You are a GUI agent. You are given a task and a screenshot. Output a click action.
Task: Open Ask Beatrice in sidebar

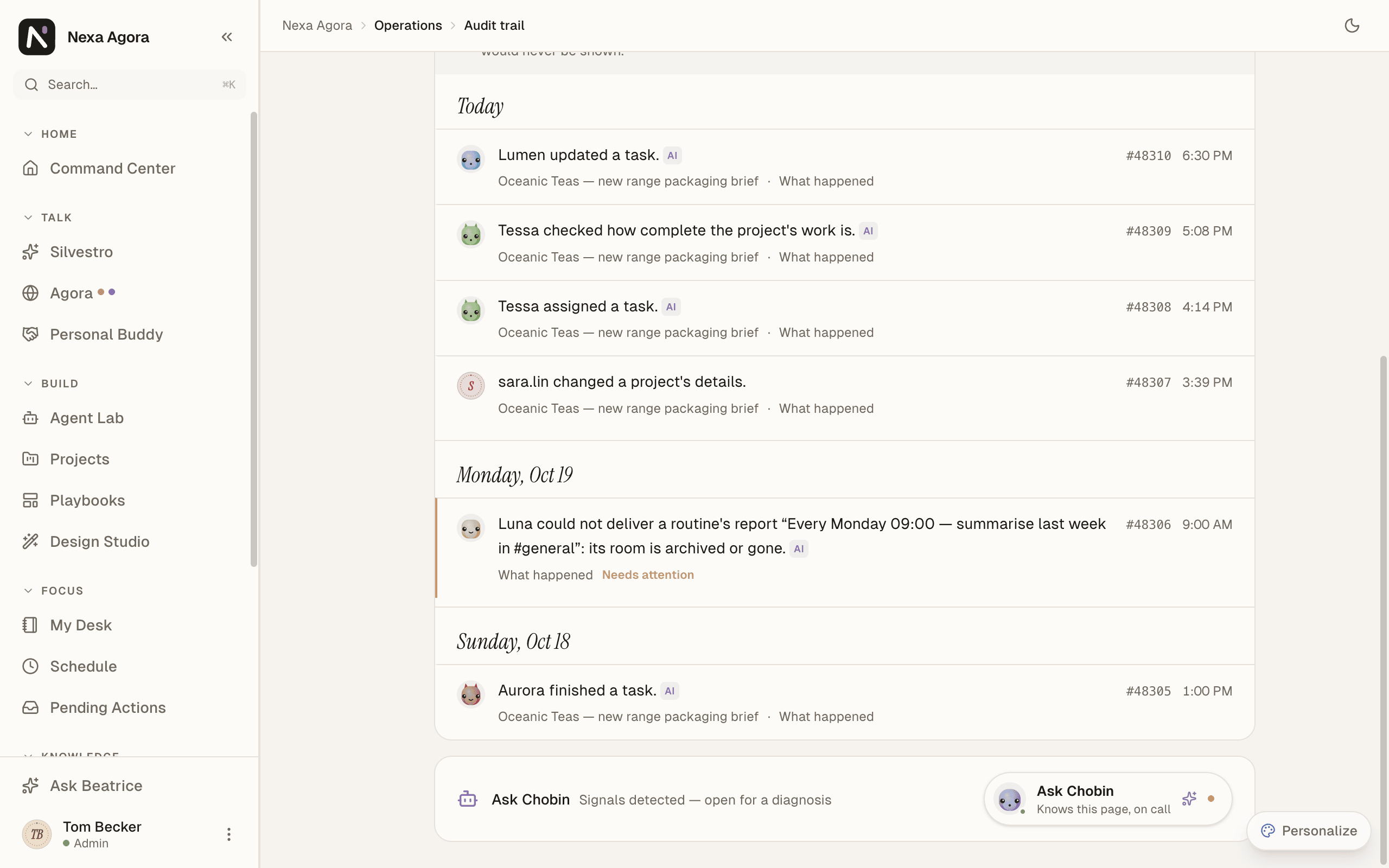[x=82, y=786]
